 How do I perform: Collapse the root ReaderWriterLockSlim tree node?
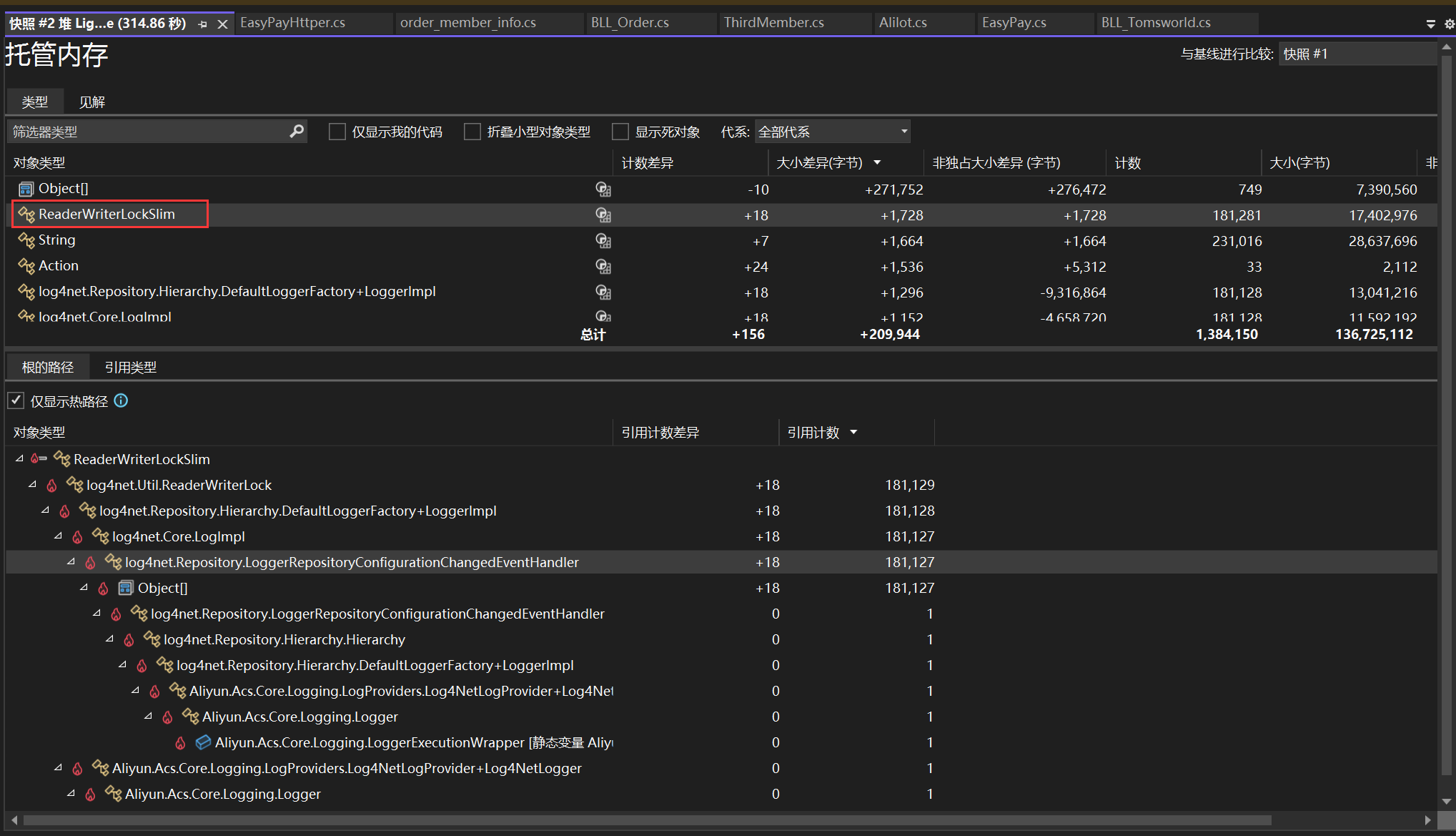[19, 459]
